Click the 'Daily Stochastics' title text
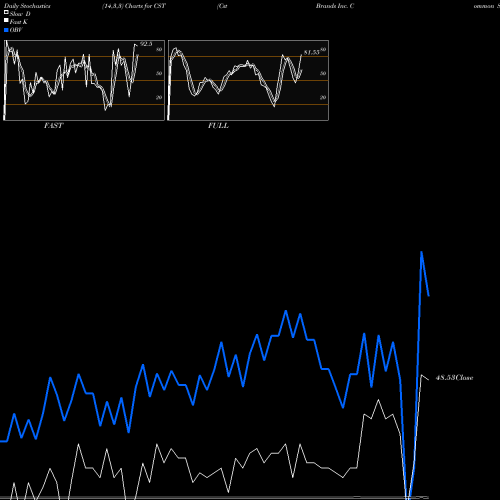 pyautogui.click(x=27, y=6)
